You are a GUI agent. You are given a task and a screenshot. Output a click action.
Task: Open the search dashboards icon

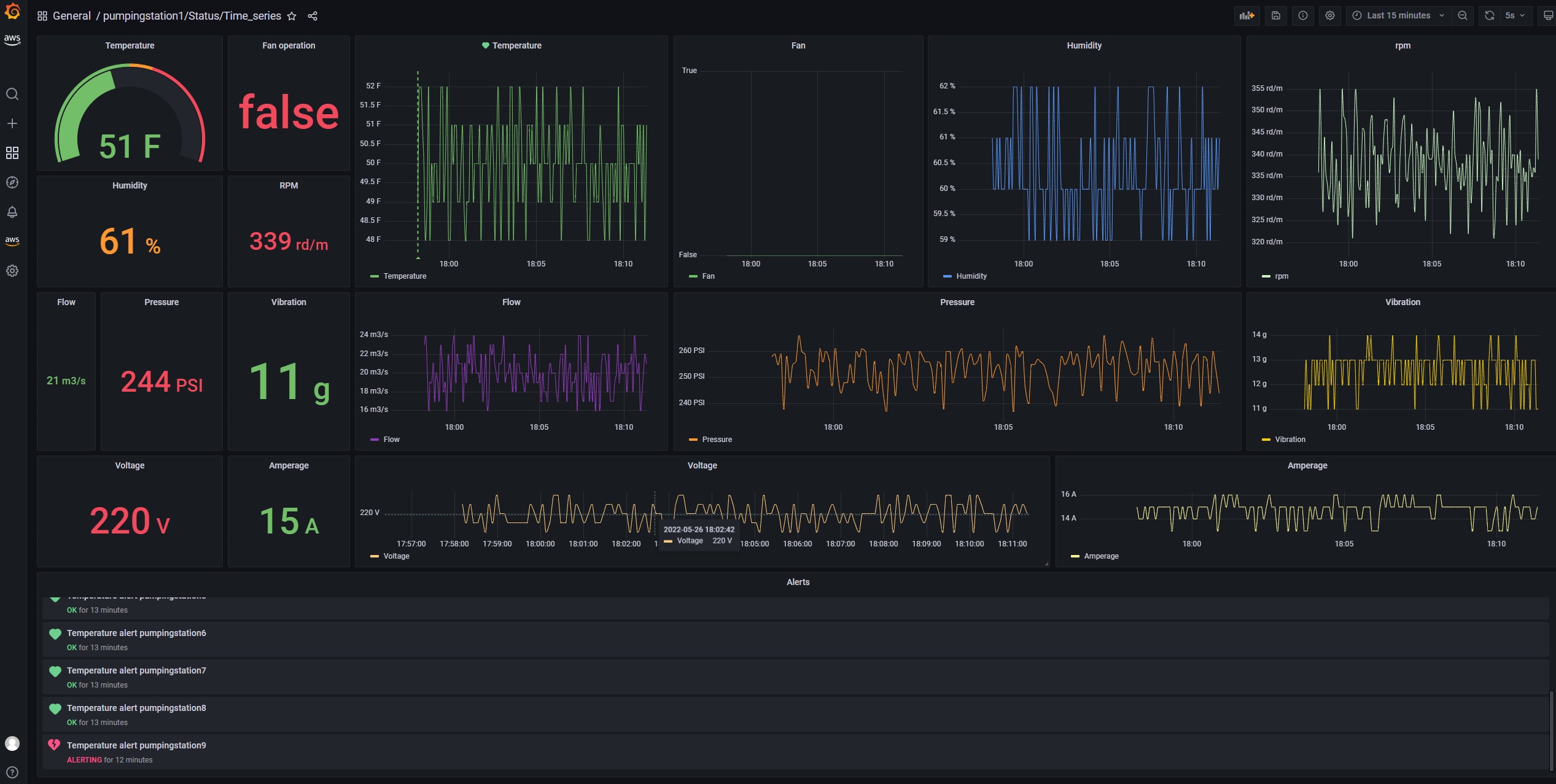(x=12, y=94)
